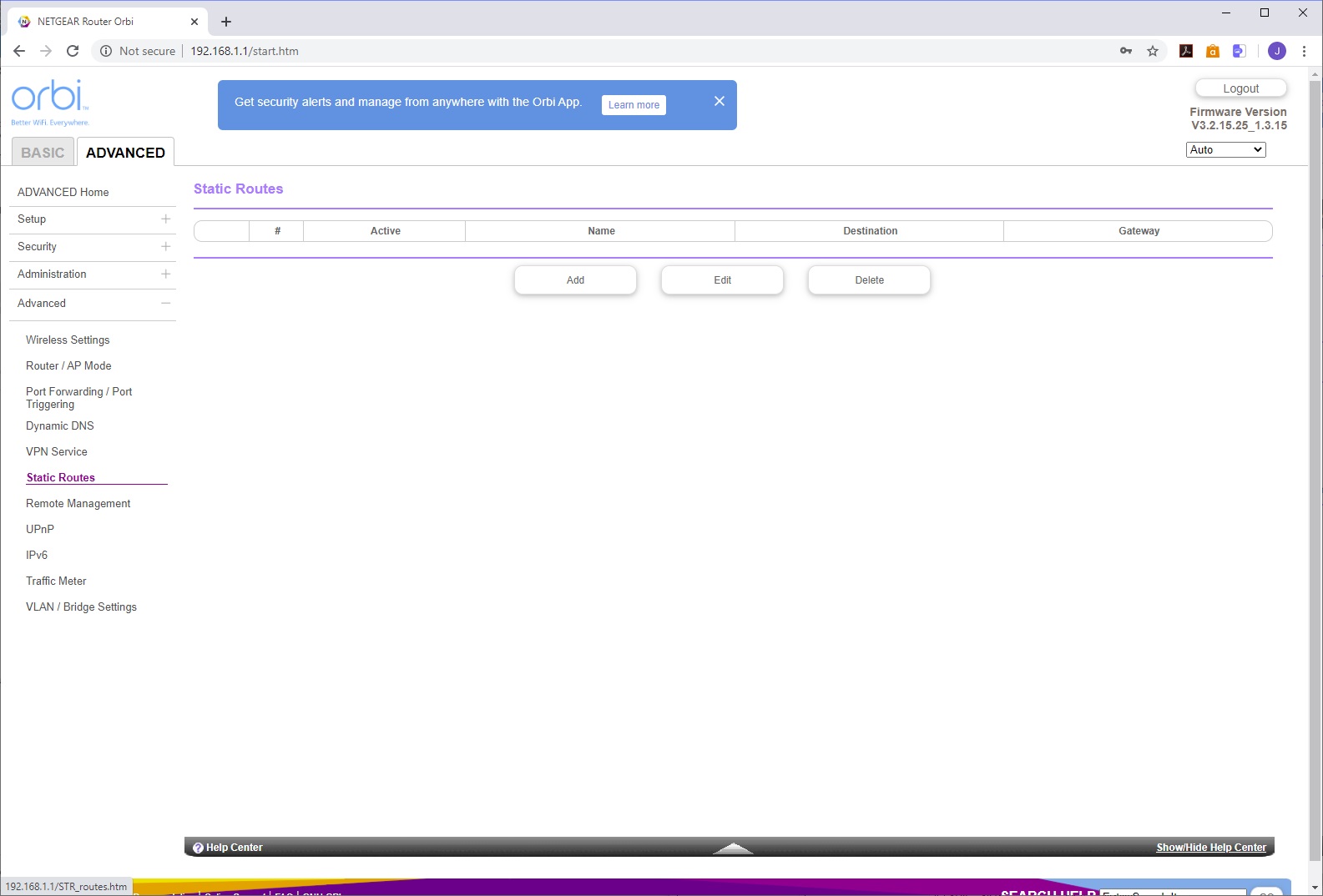Screen dimensions: 1323x896
Task: Switch to the BASIC tab
Action: 43,153
